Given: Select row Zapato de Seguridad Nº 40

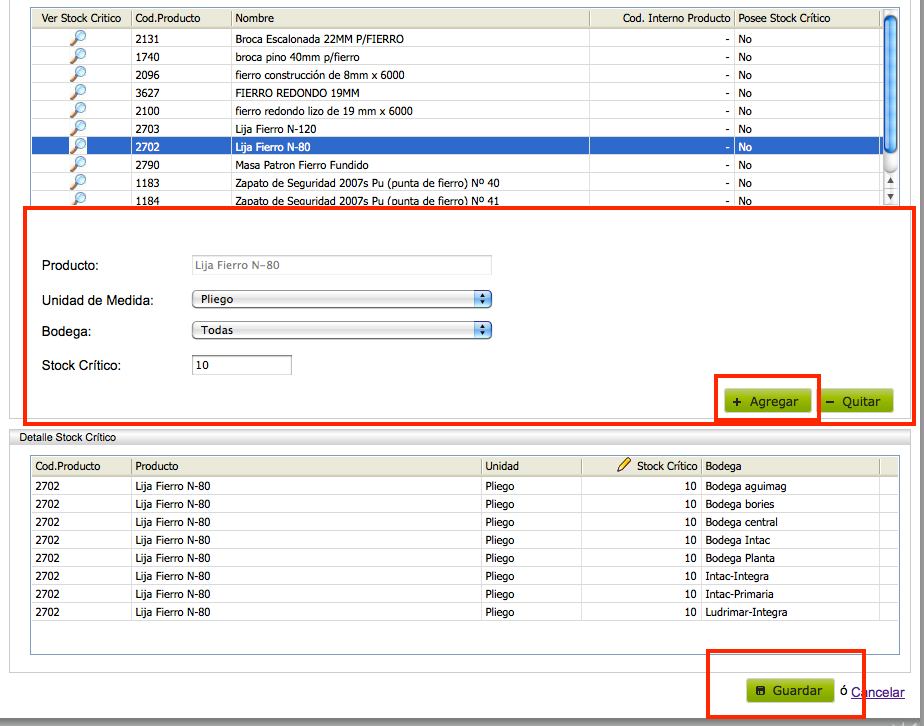Looking at the screenshot, I should click(x=457, y=183).
